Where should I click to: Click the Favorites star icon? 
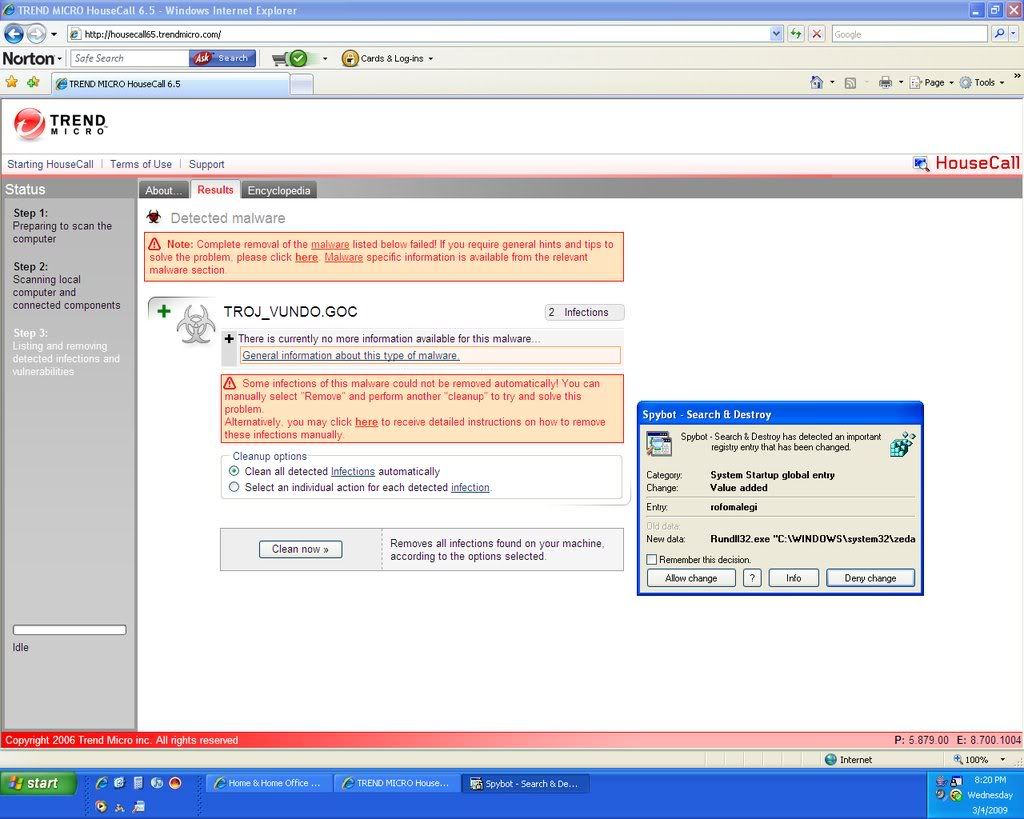pyautogui.click(x=12, y=83)
